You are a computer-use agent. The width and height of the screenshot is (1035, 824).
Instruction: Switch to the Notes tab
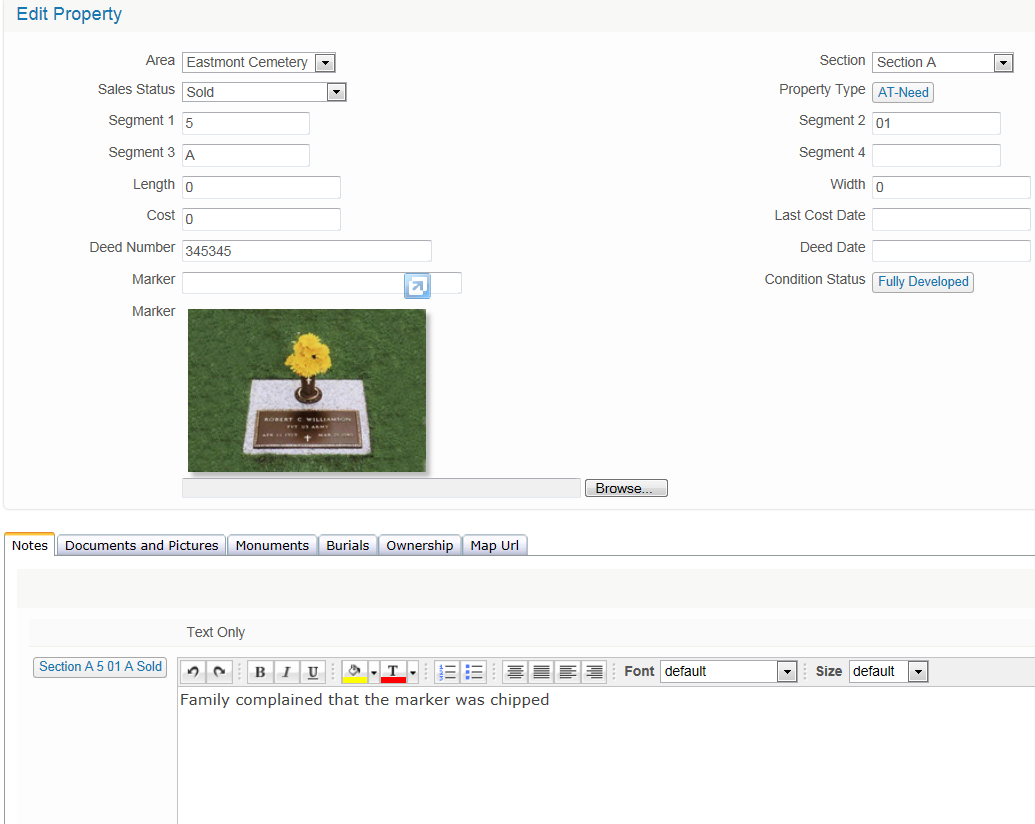[x=30, y=545]
